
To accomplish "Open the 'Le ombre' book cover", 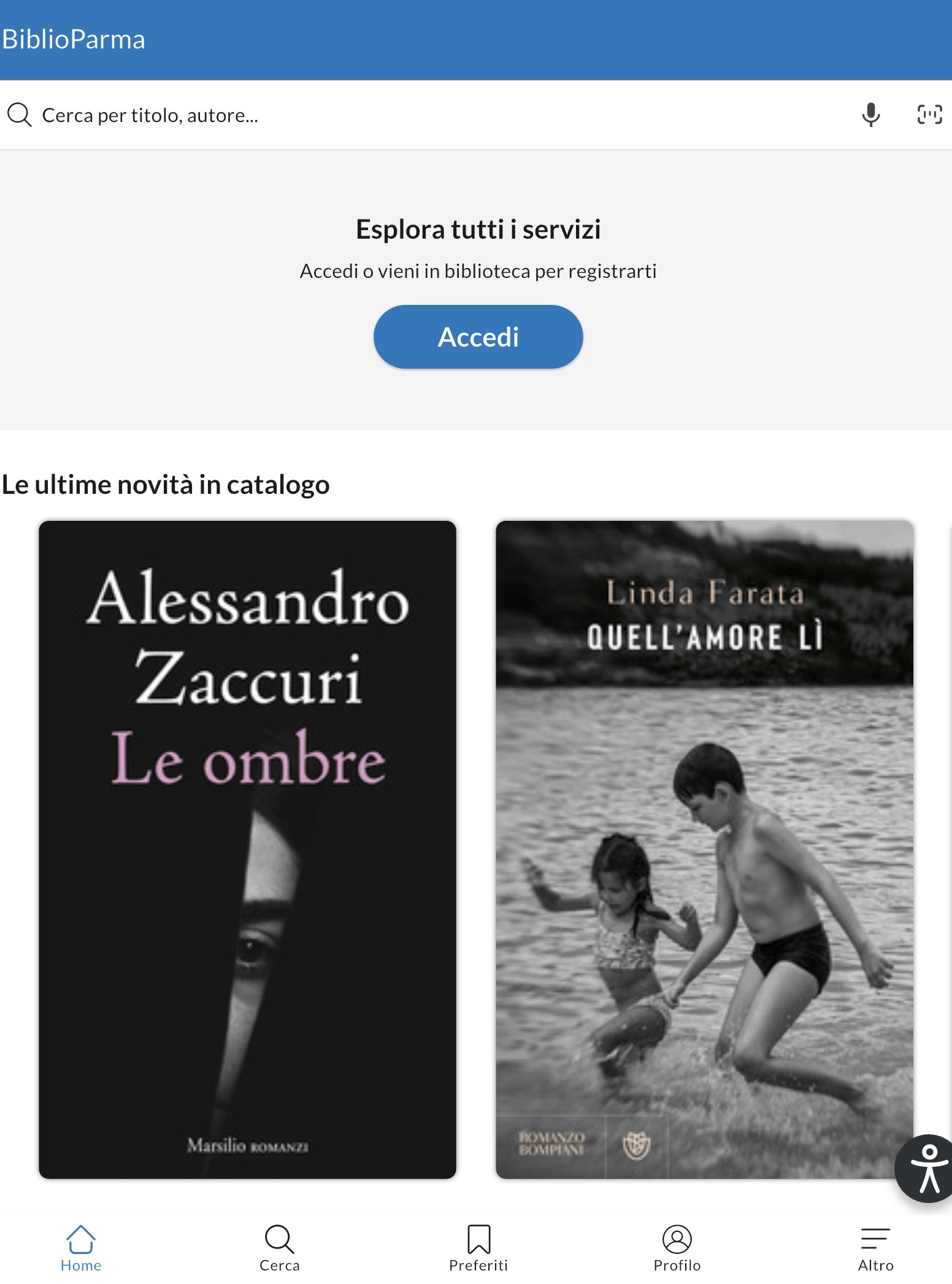I will 247,850.
